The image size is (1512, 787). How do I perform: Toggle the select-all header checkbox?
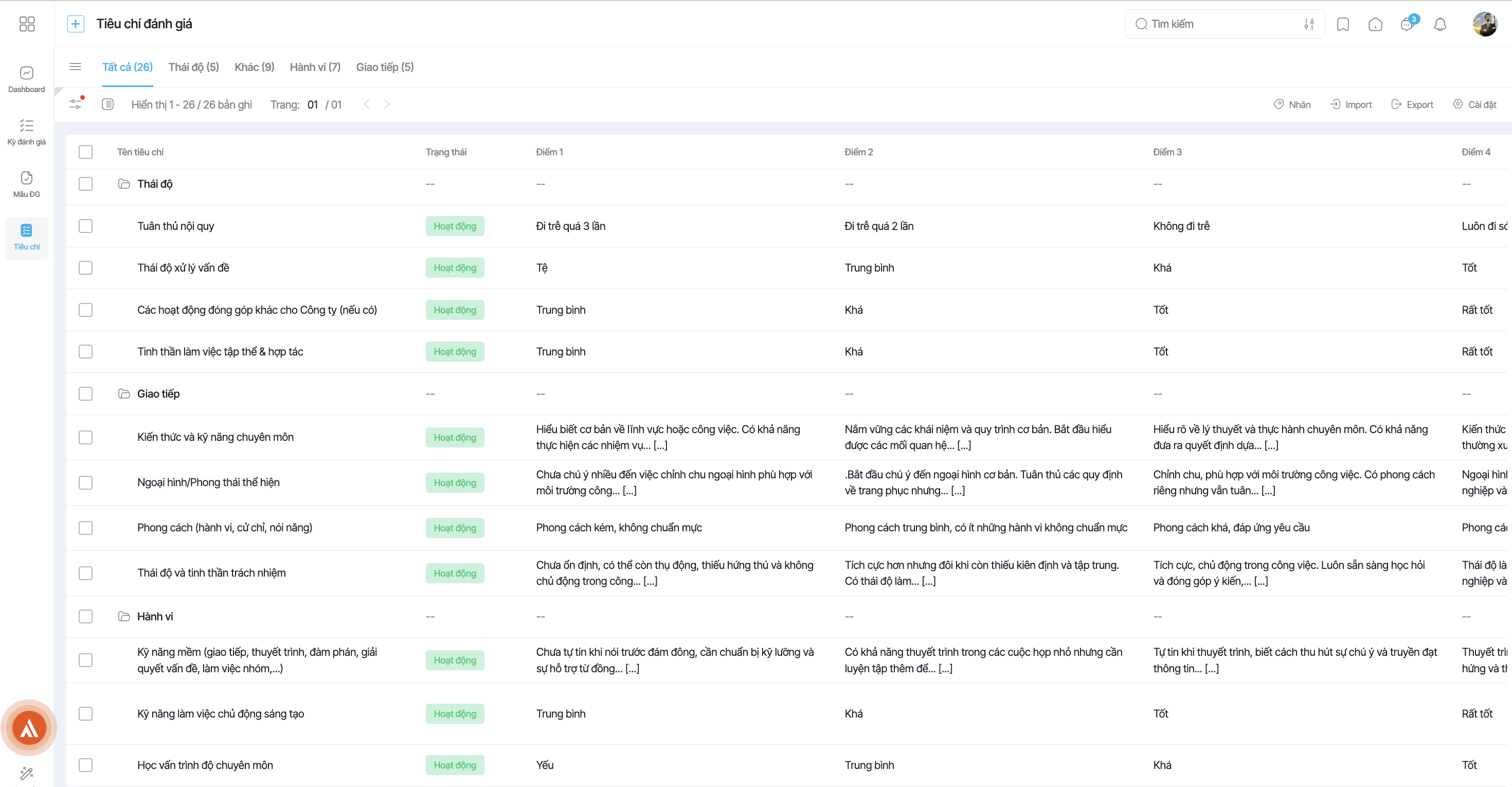(86, 152)
